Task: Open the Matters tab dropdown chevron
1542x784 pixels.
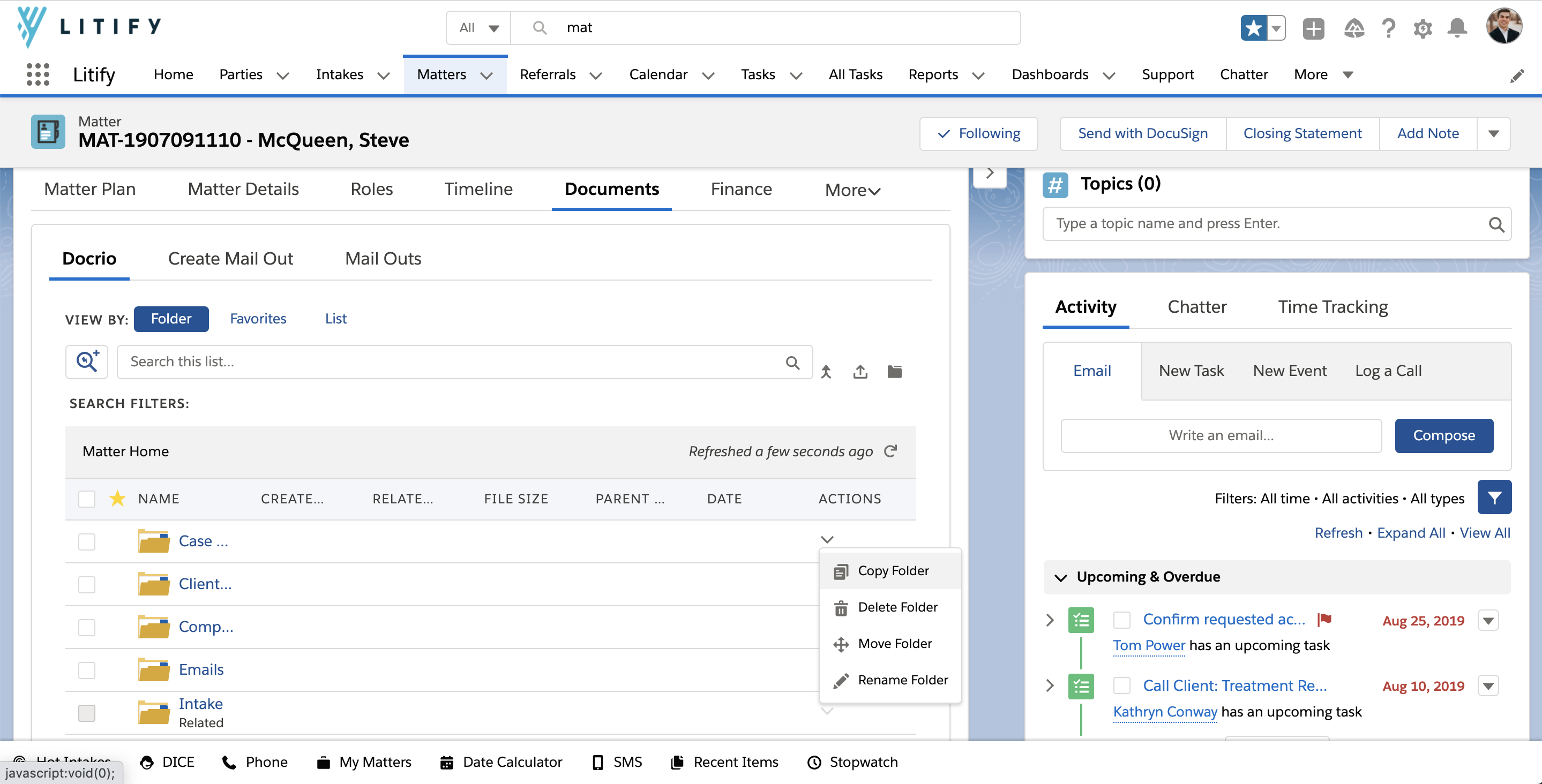Action: coord(486,76)
